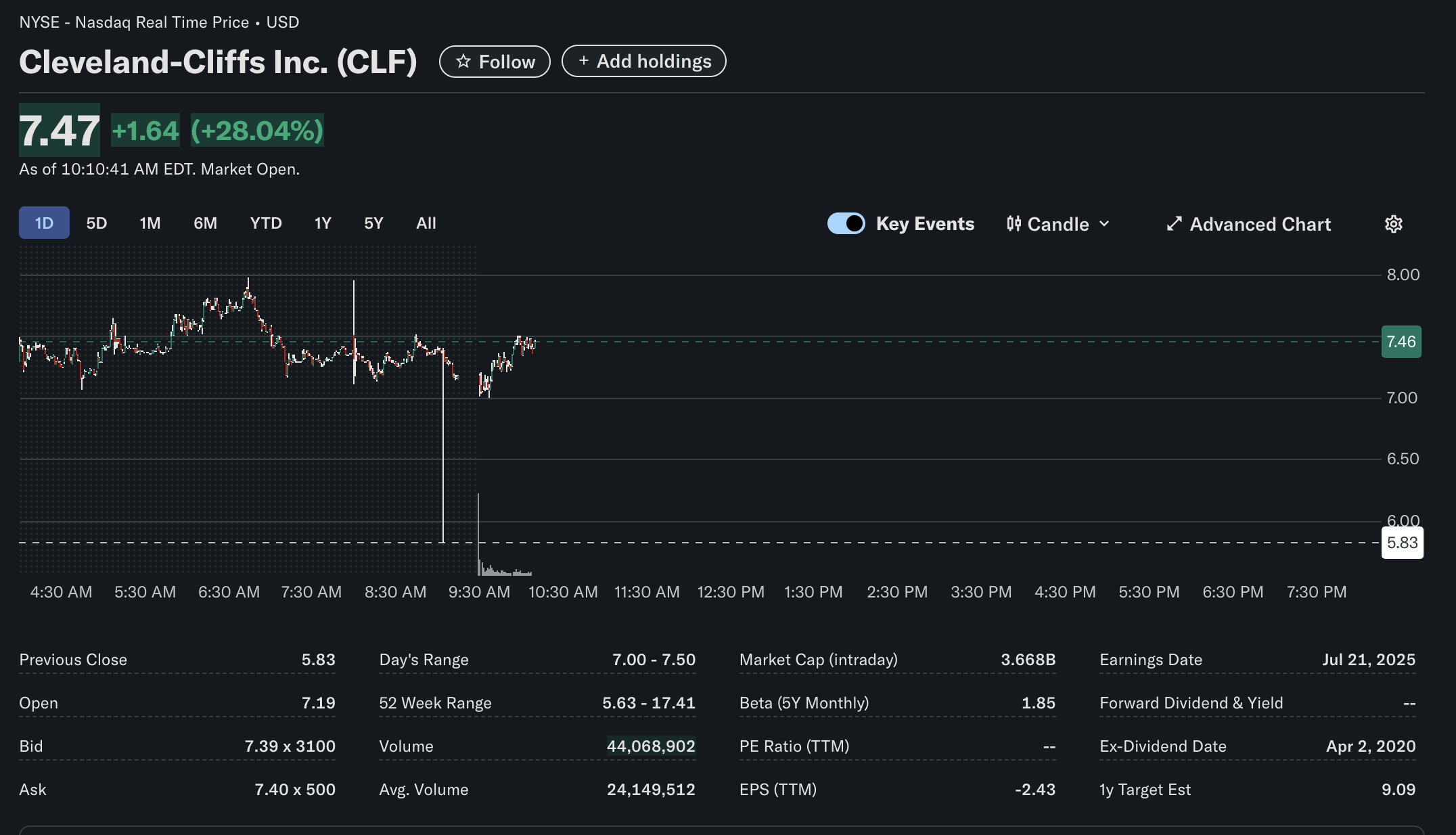Switch to the 5D time range
1456x835 pixels.
[97, 223]
